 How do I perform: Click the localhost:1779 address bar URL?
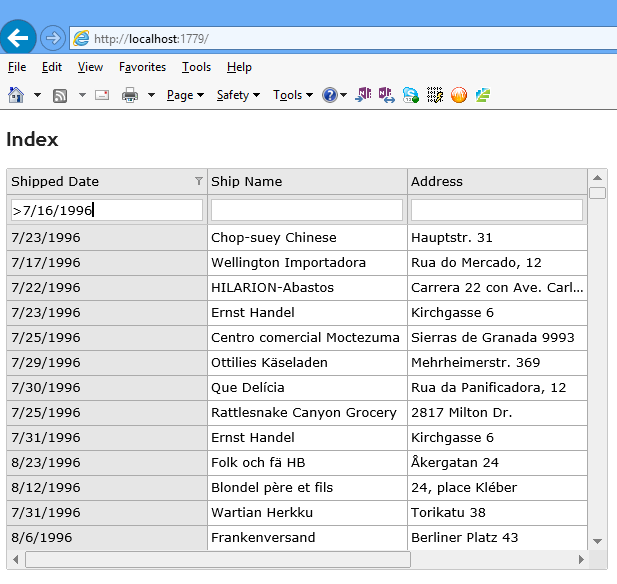coord(151,39)
